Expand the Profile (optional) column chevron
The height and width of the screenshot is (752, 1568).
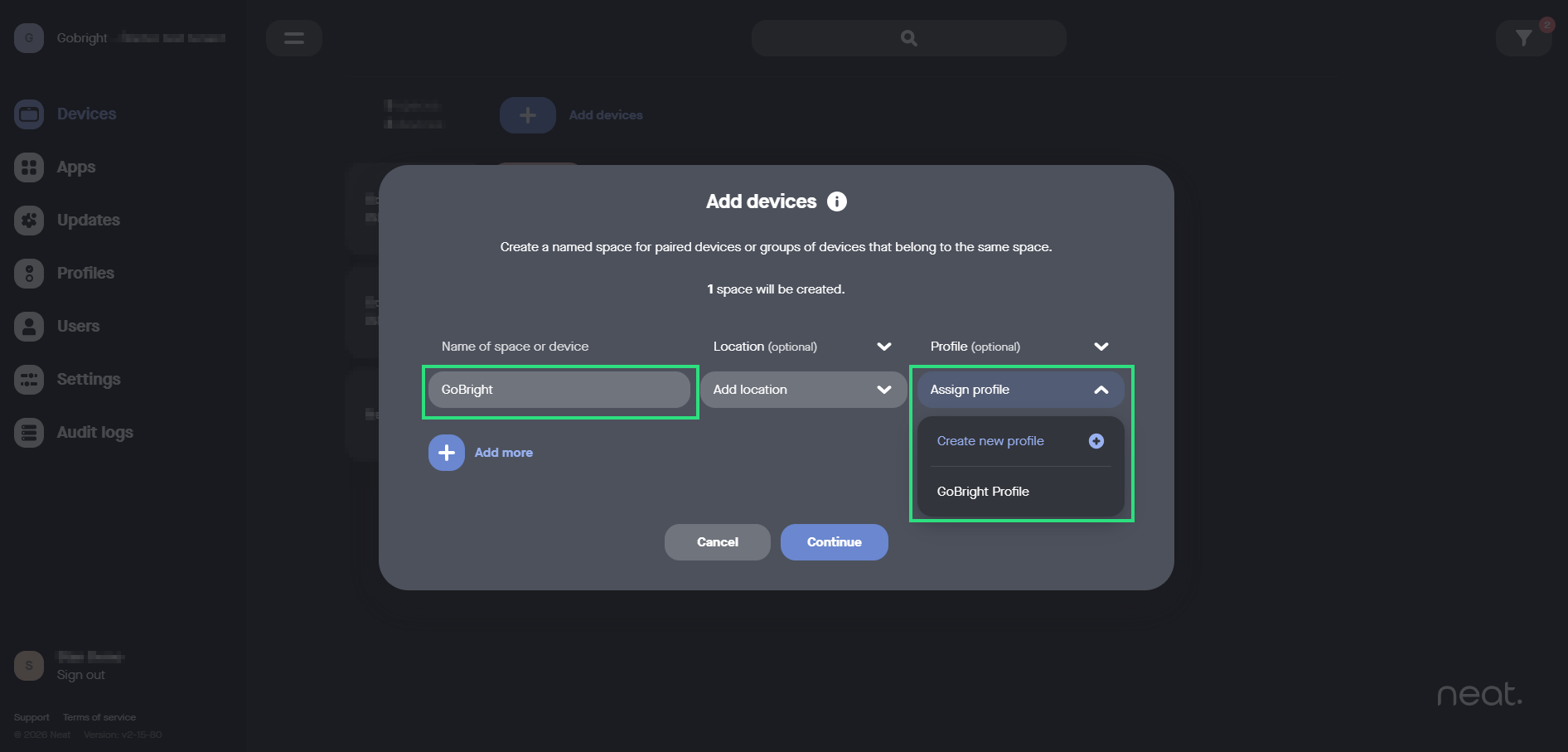tap(1101, 347)
